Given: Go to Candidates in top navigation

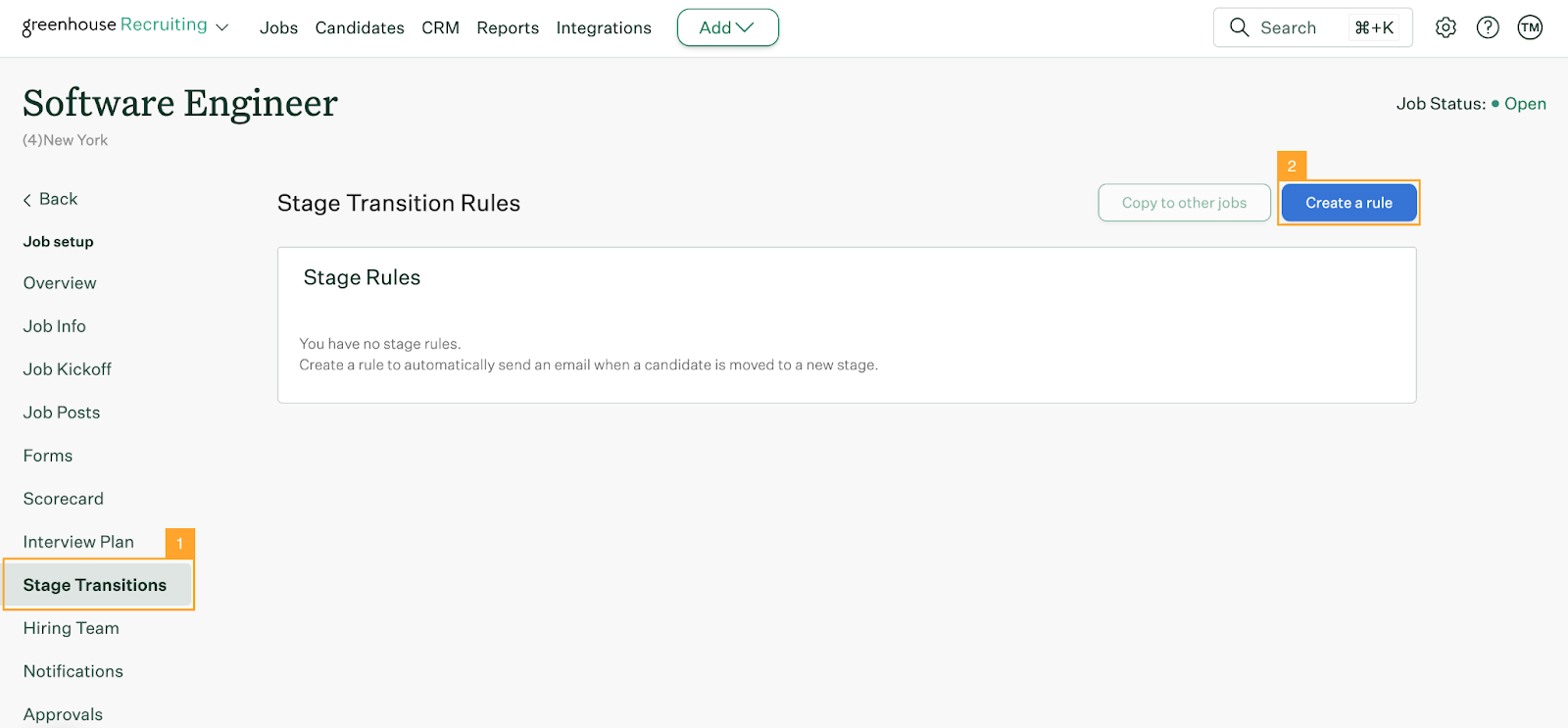Looking at the screenshot, I should coord(360,27).
